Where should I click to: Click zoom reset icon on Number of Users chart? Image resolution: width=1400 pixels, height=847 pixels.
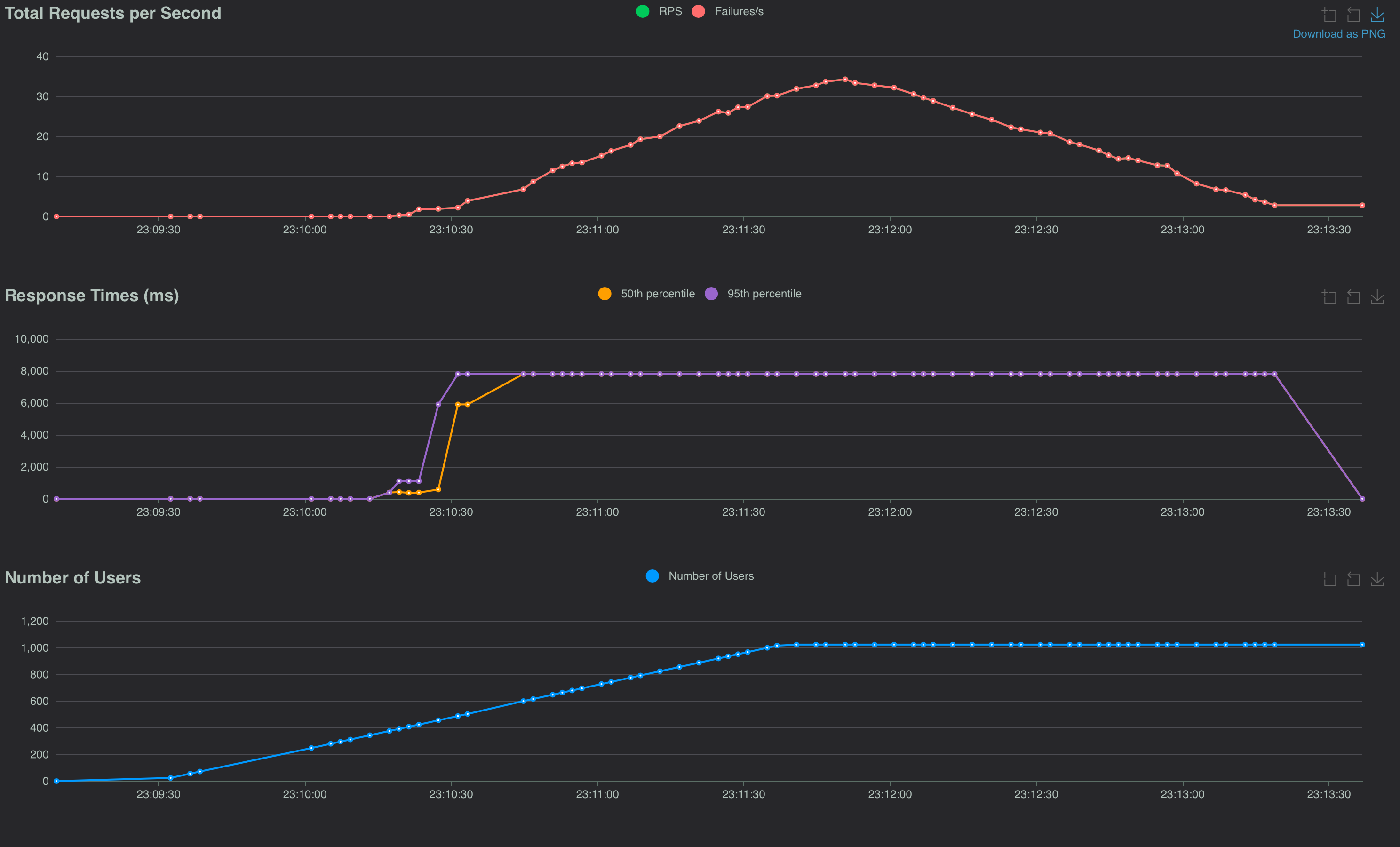[x=1353, y=579]
